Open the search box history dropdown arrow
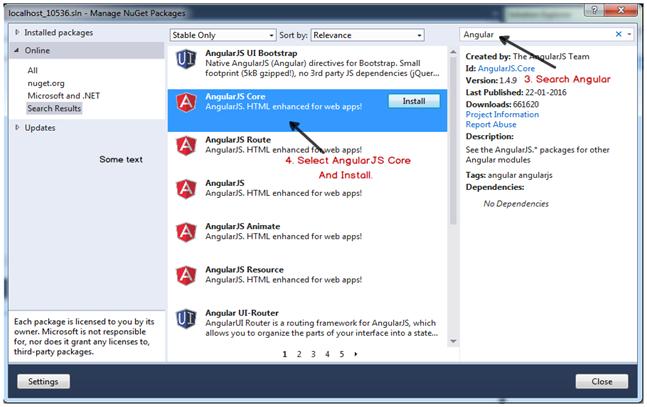The height and width of the screenshot is (407, 647). pos(629,34)
